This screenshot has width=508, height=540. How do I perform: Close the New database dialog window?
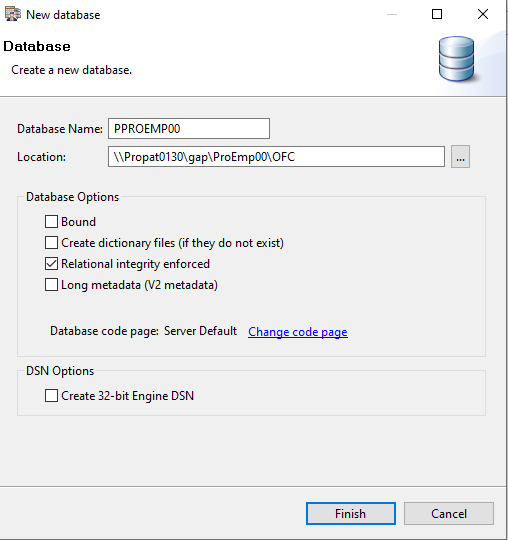pyautogui.click(x=483, y=14)
